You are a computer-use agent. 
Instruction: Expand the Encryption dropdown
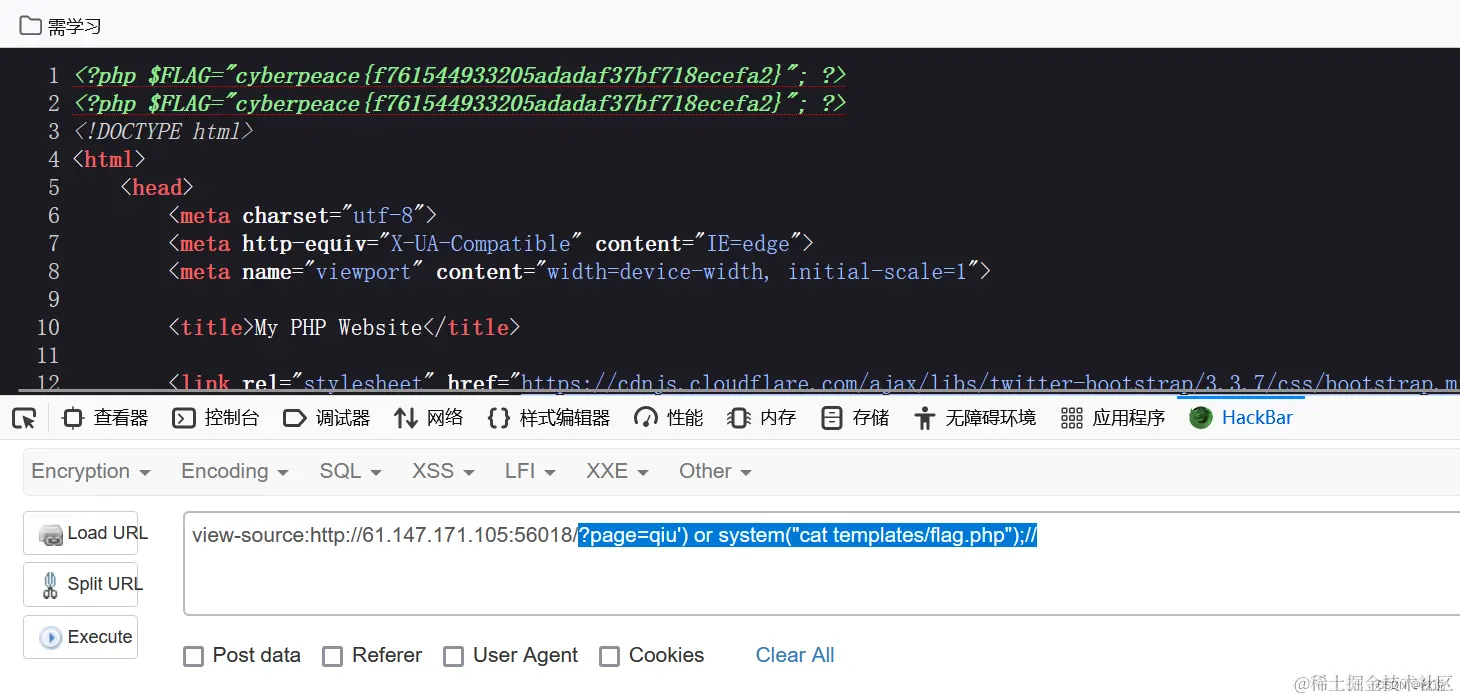click(x=91, y=471)
